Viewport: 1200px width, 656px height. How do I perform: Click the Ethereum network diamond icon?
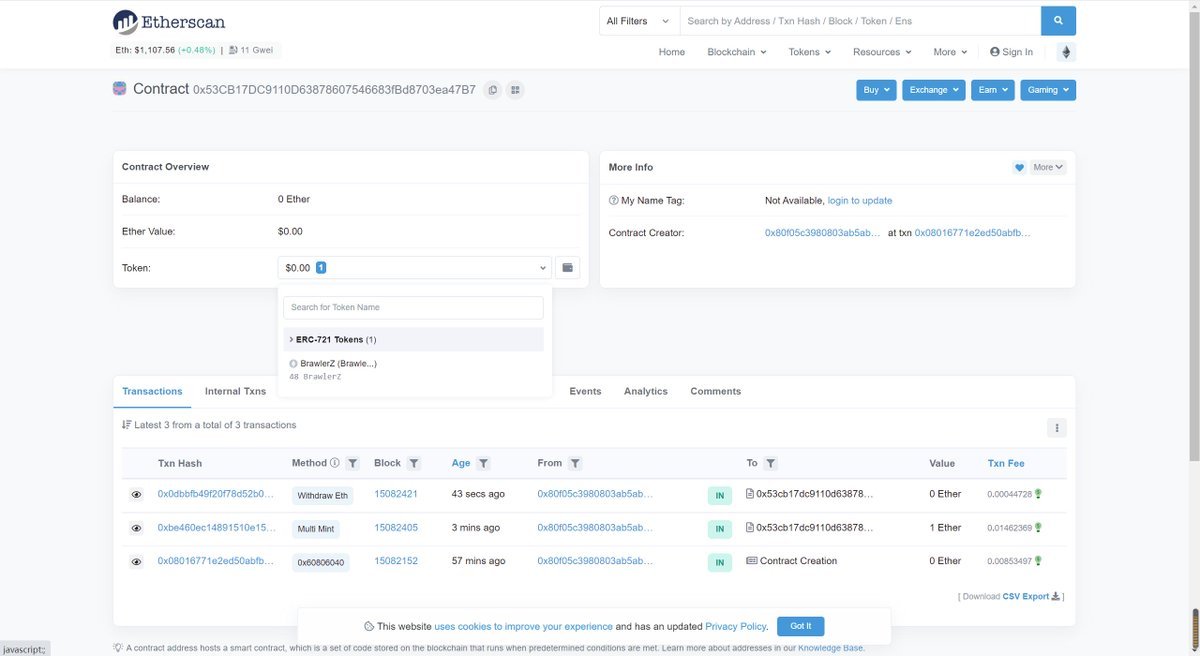tap(1066, 52)
